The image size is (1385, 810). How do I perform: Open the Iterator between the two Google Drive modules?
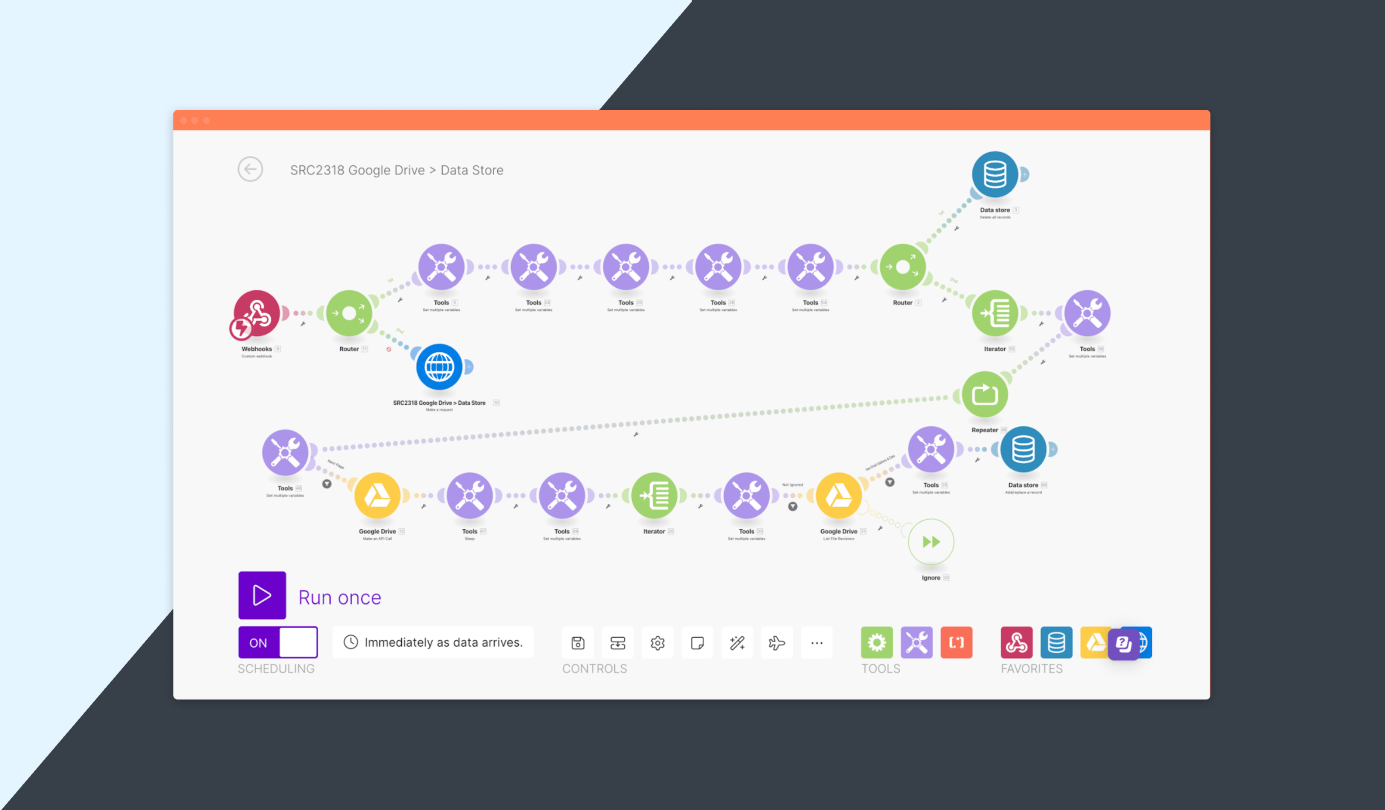pyautogui.click(x=654, y=496)
